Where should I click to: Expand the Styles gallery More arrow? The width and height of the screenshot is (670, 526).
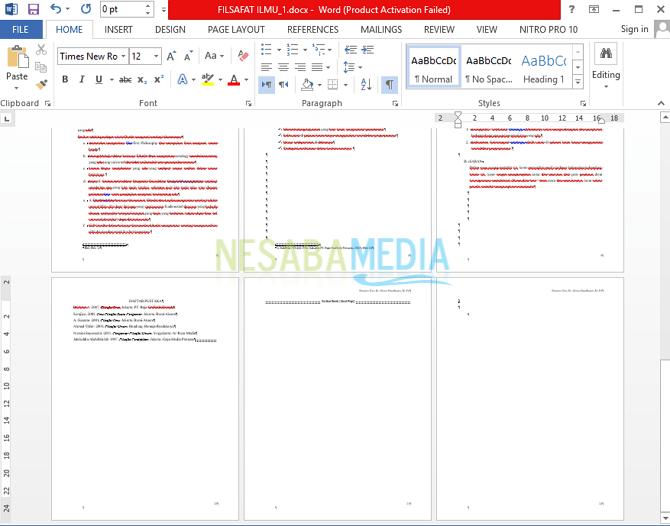[578, 82]
